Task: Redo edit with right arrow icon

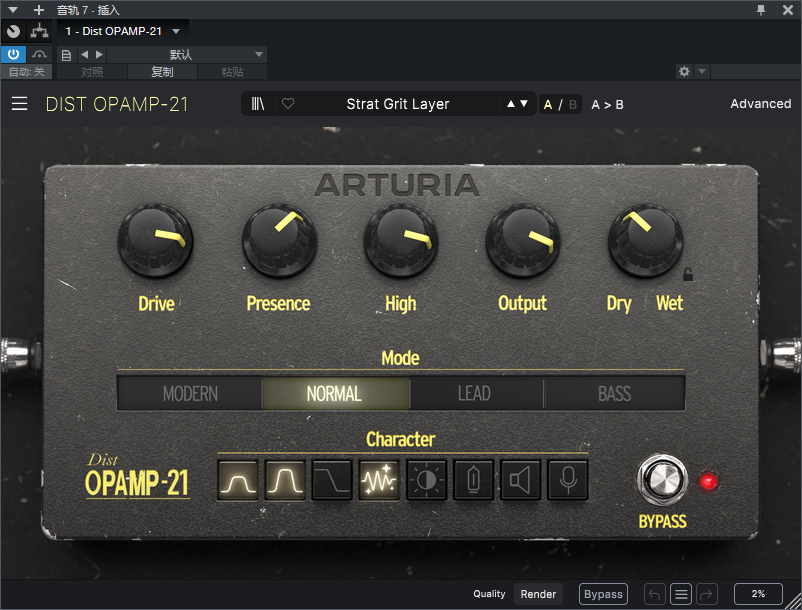Action: point(706,594)
